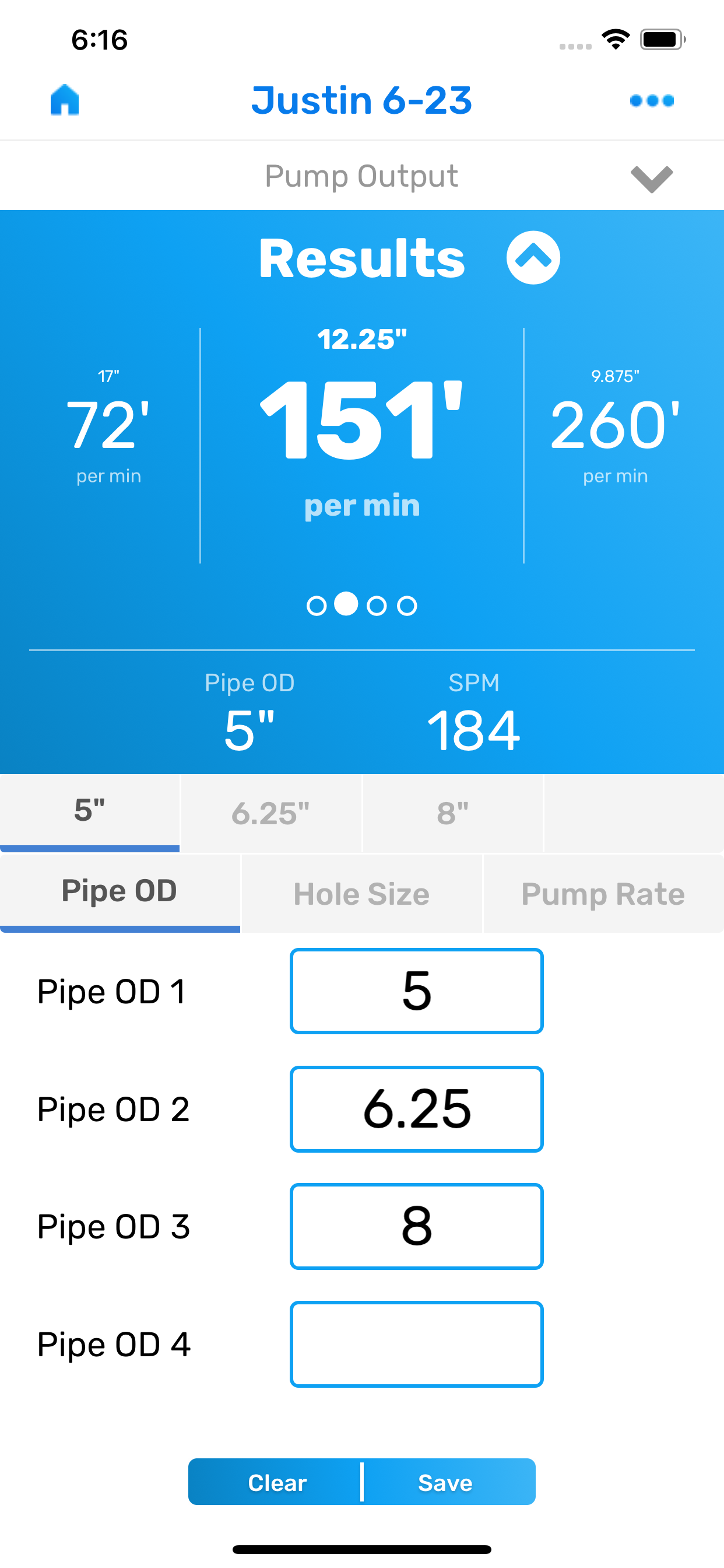Viewport: 724px width, 1568px height.
Task: Open the three-dot more options menu
Action: [x=652, y=100]
